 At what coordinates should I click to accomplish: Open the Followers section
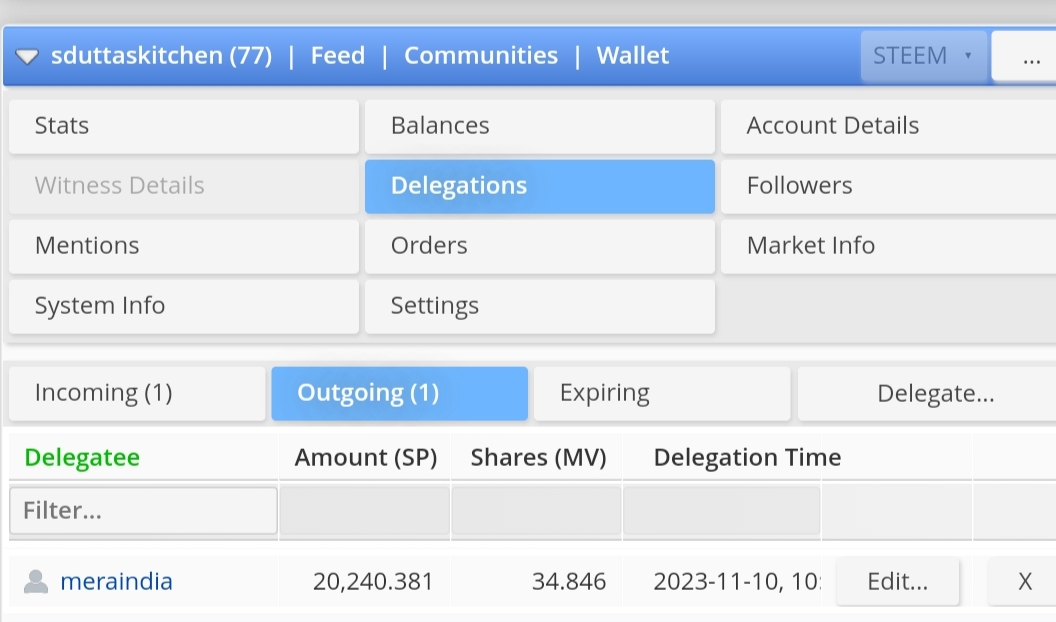pyautogui.click(x=888, y=186)
